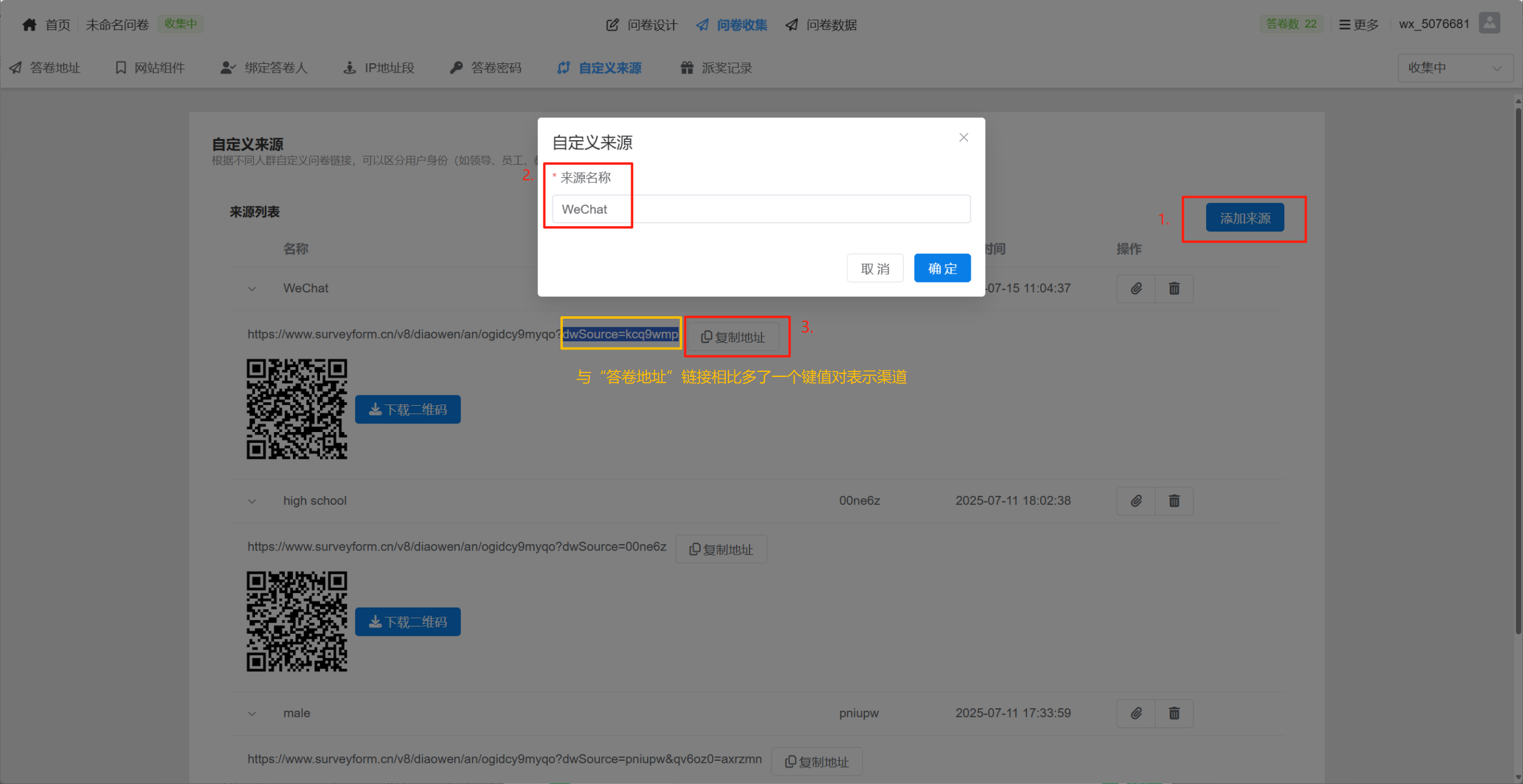Click the 来源名称 input field

pyautogui.click(x=761, y=209)
